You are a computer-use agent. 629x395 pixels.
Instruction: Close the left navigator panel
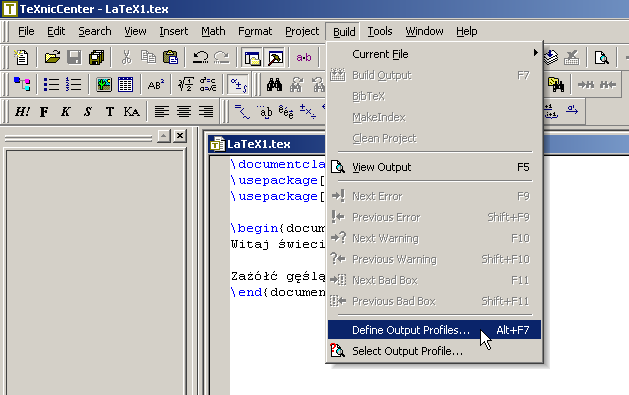[x=180, y=136]
